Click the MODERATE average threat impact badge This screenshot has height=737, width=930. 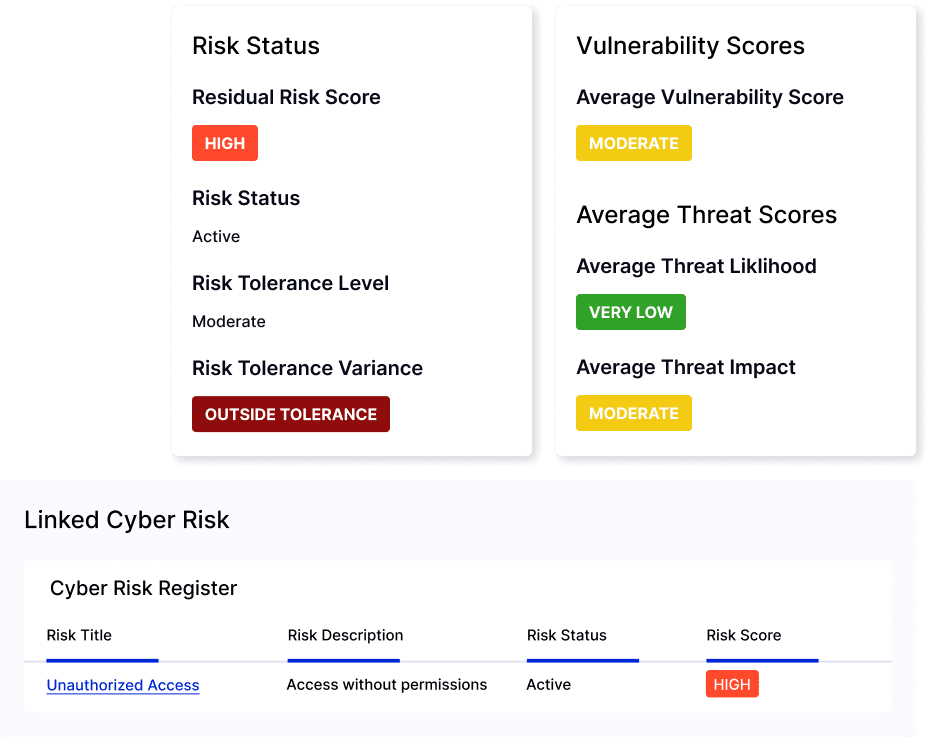coord(634,413)
